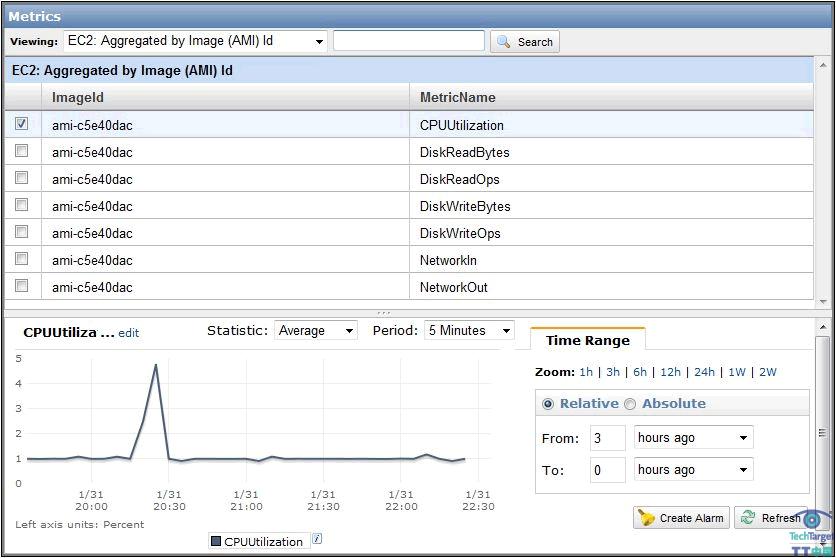Screen dimensions: 836x558
Task: Click the Refresh button
Action: 771,517
